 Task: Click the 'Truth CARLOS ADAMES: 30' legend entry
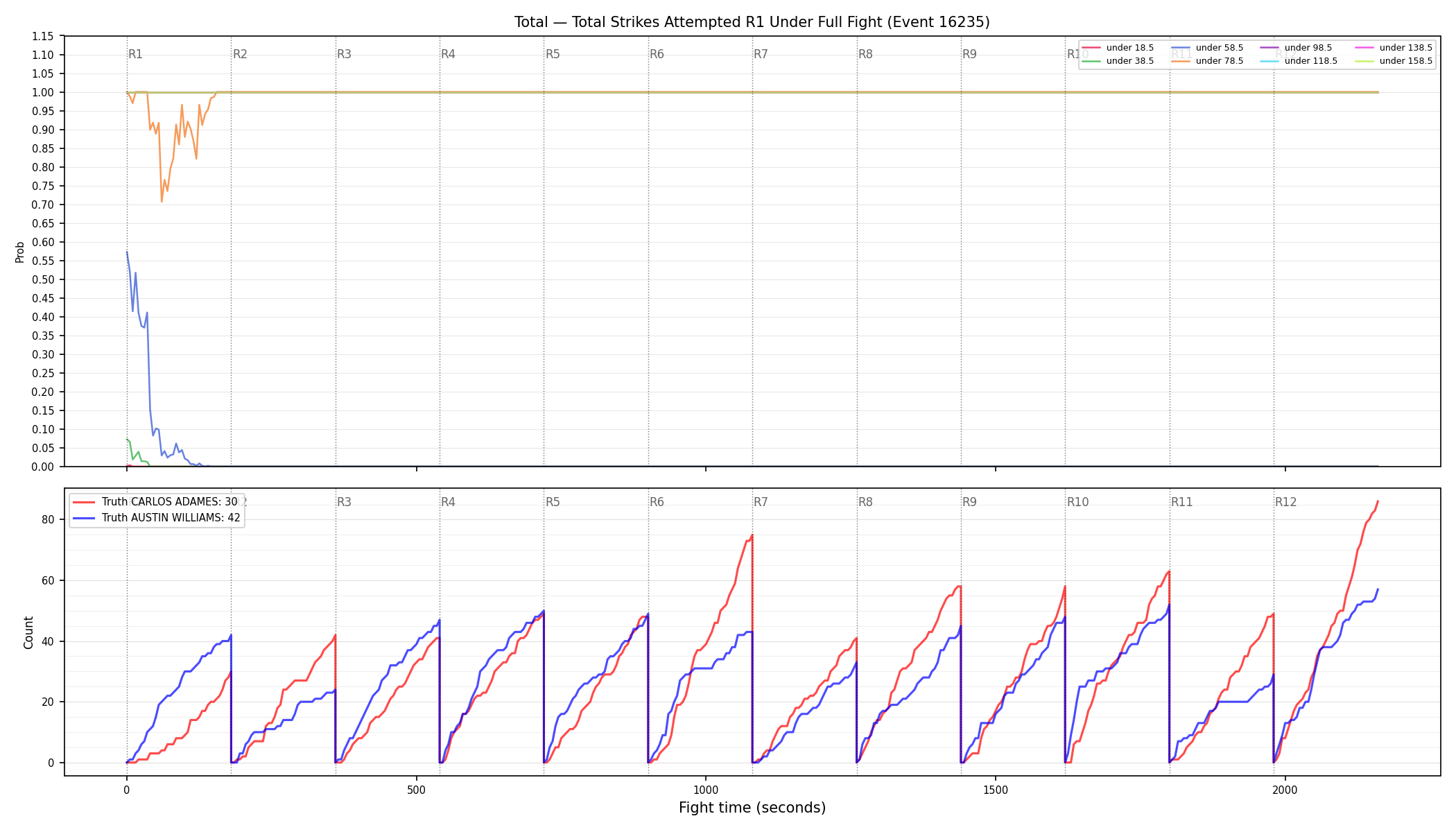[x=155, y=502]
